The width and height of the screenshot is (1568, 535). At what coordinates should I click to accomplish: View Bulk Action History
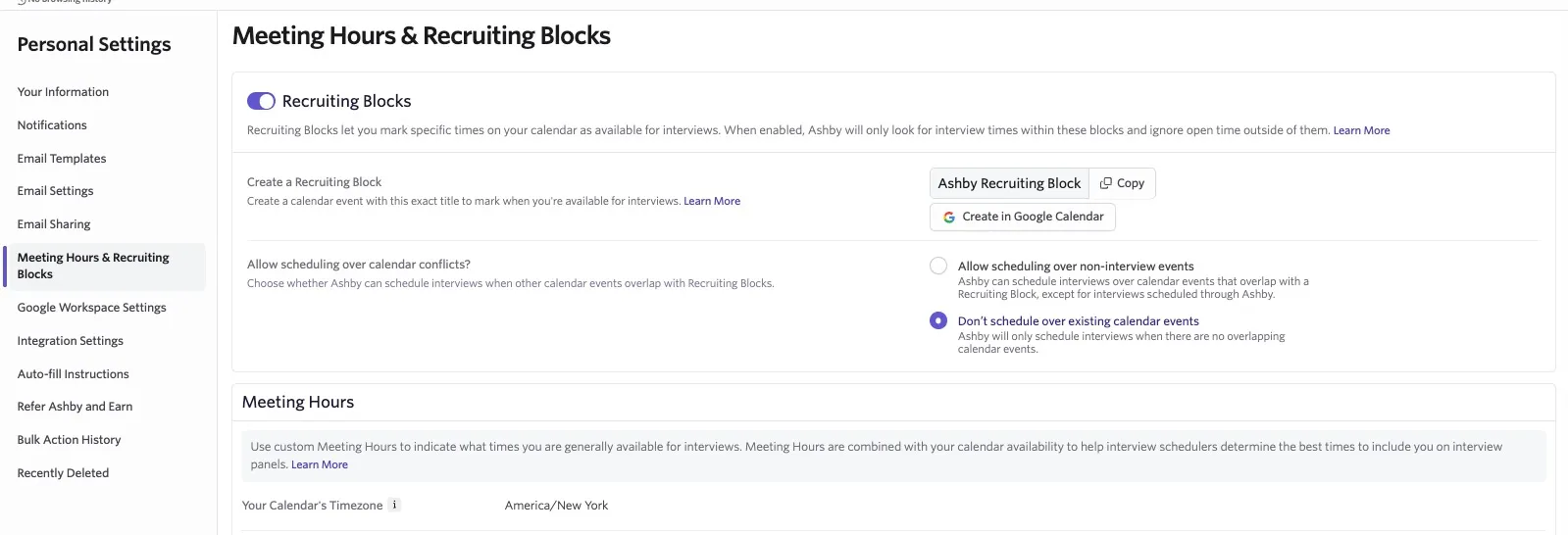[69, 440]
